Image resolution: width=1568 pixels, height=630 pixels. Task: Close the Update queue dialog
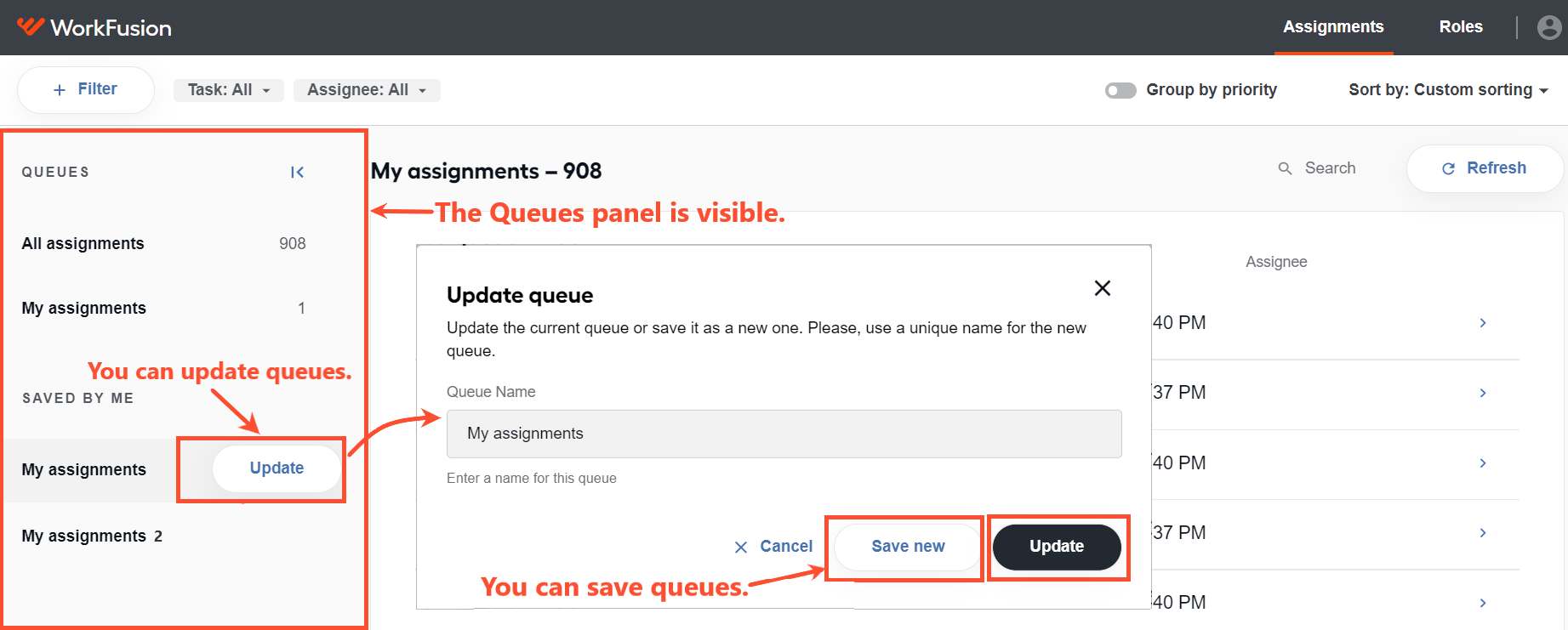pyautogui.click(x=1103, y=288)
